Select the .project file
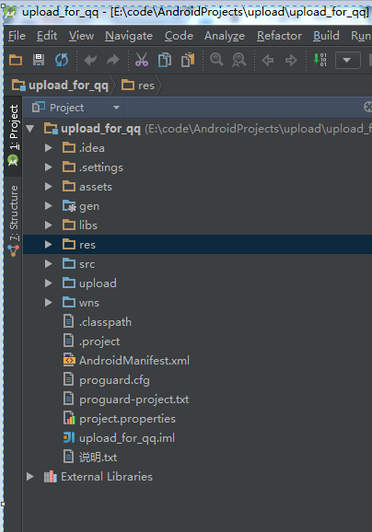The image size is (372, 532). point(99,341)
